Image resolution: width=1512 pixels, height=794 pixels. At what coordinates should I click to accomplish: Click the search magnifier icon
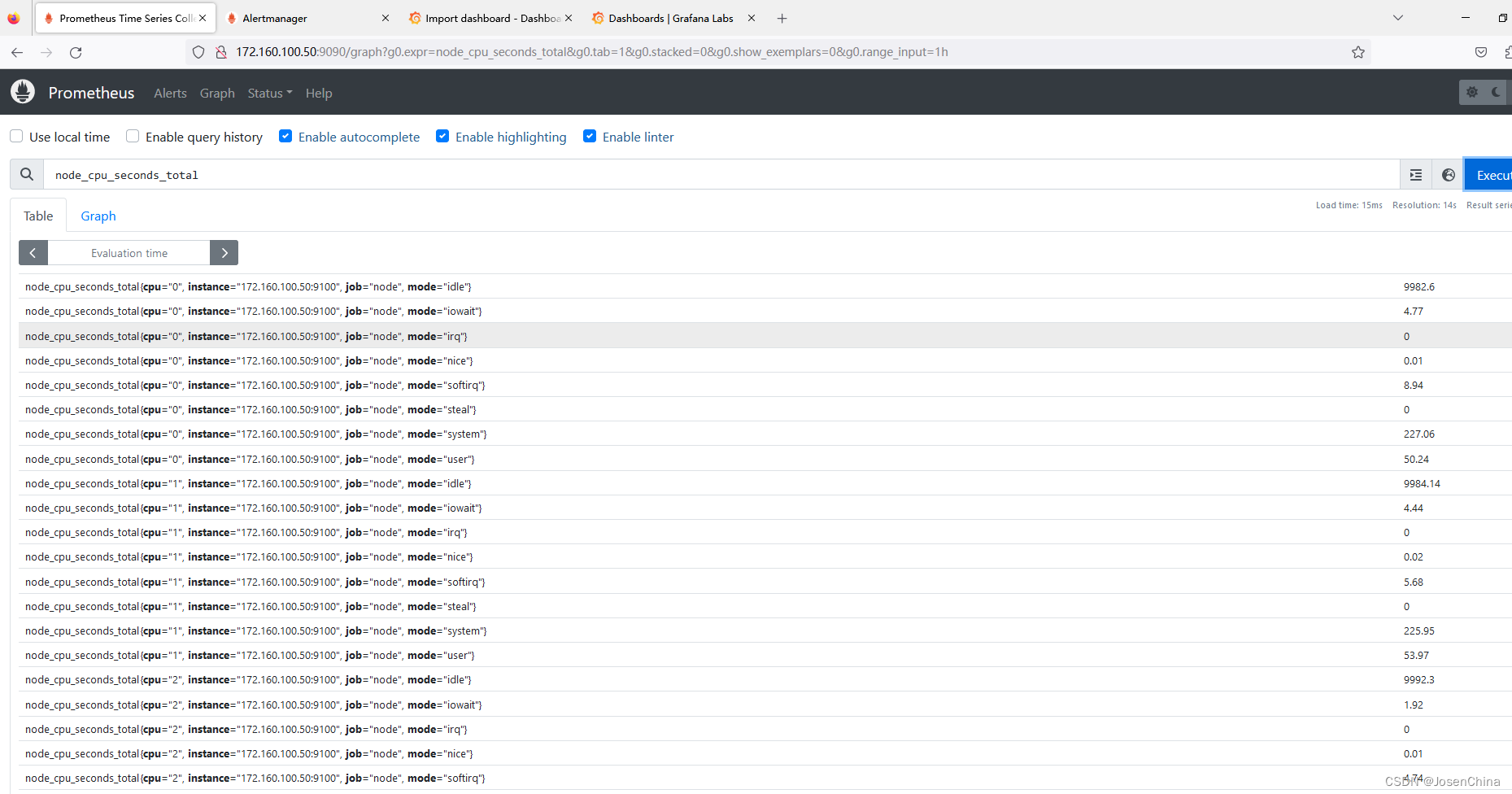[x=27, y=174]
